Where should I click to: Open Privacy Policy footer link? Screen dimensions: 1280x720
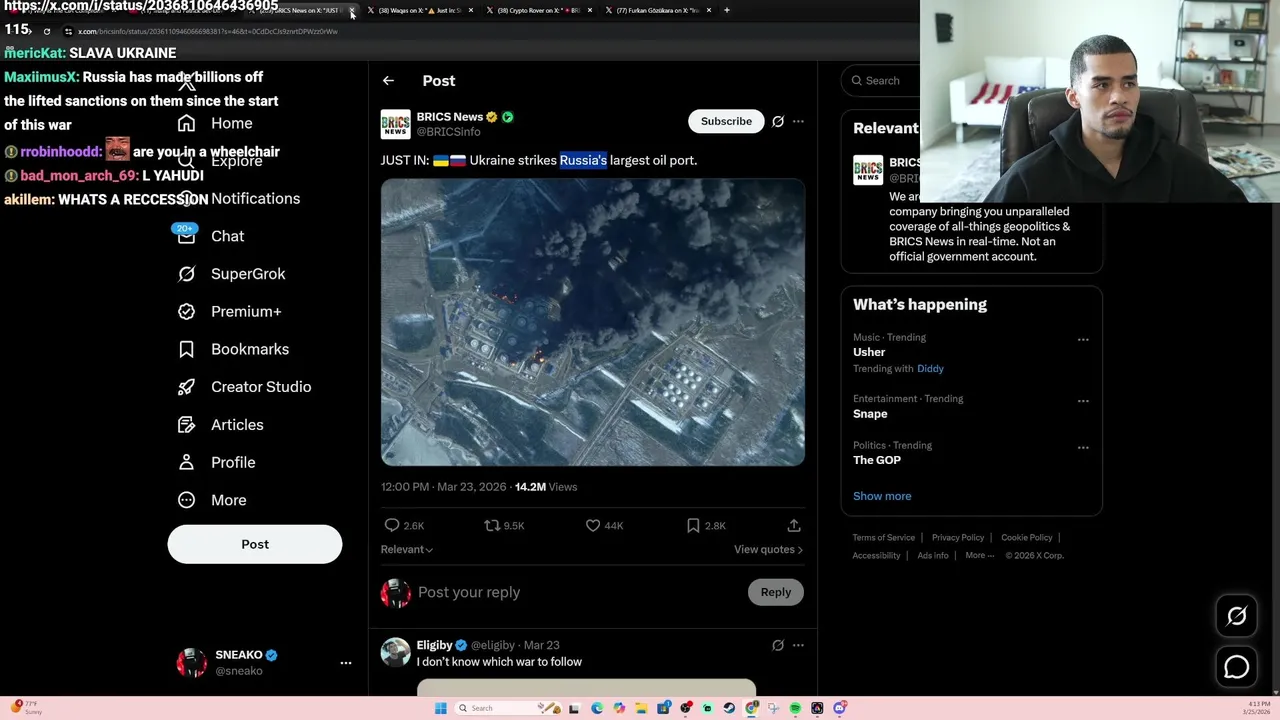(x=958, y=538)
